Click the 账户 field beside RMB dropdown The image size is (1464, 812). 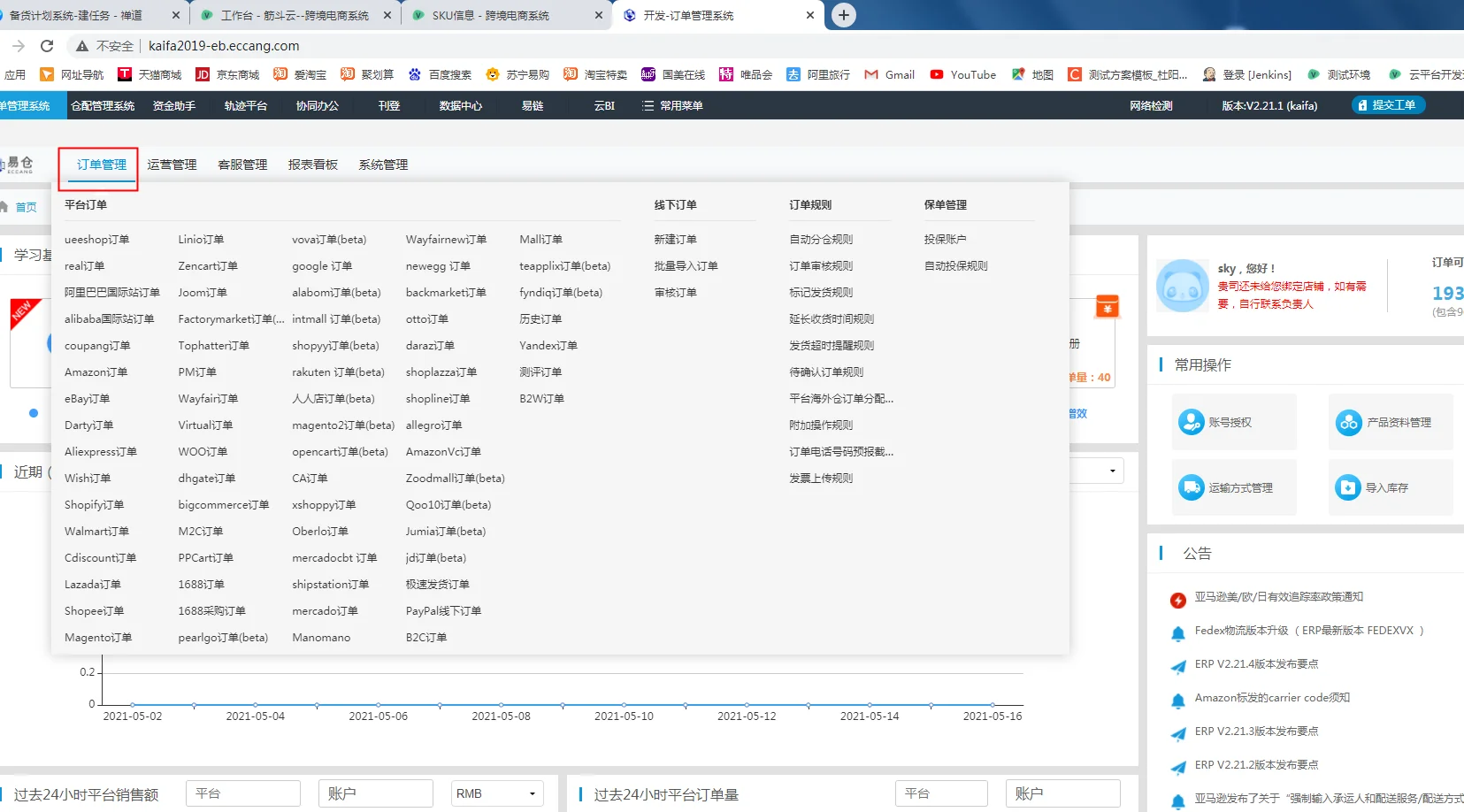tap(376, 793)
